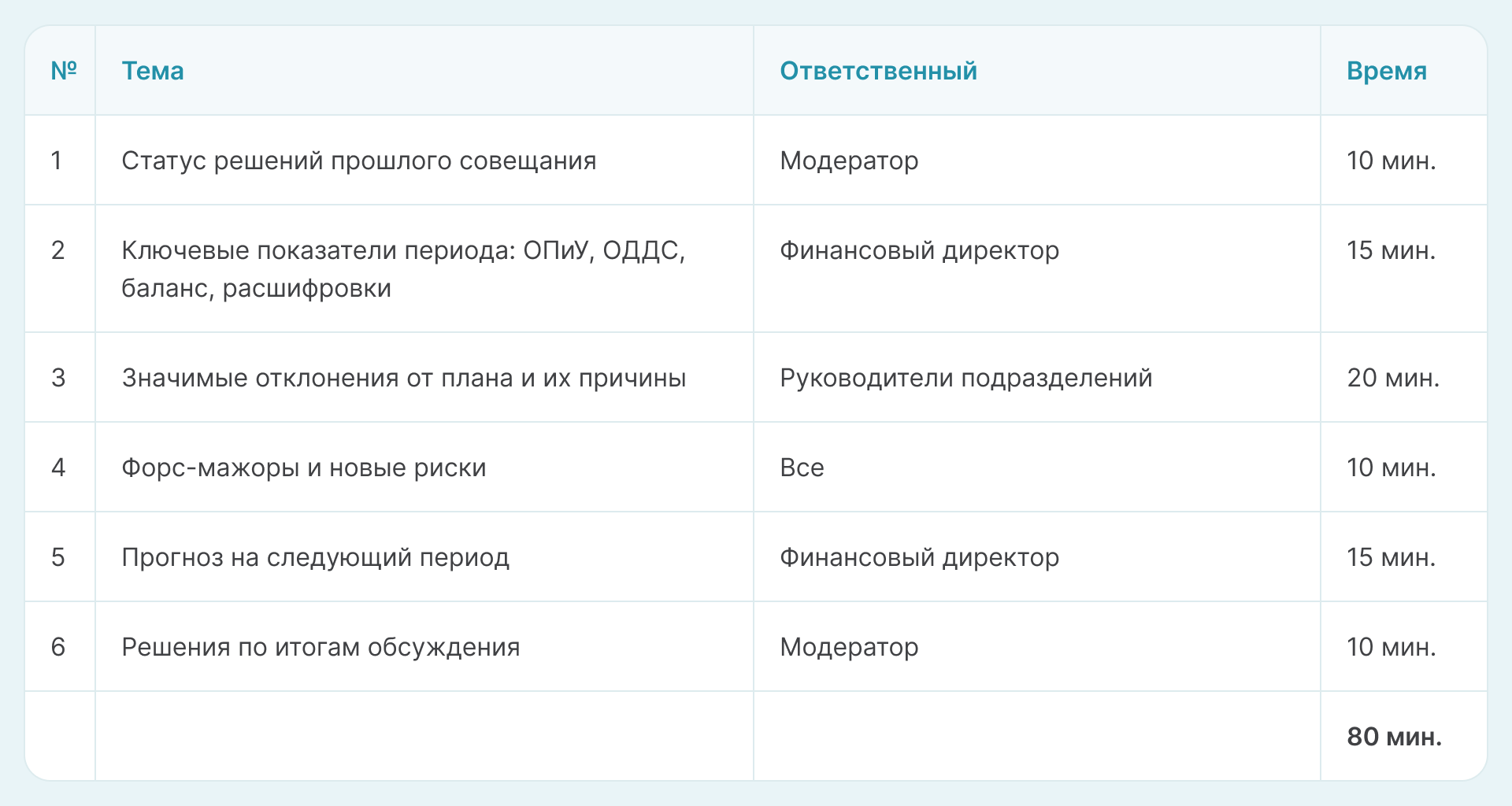
Task: Select the "20 мин." time cell
Action: [x=1392, y=378]
